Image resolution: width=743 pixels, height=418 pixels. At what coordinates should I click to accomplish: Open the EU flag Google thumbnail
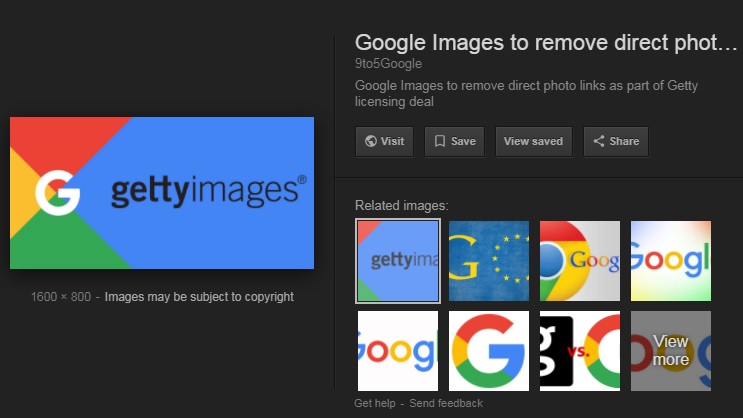tap(489, 261)
